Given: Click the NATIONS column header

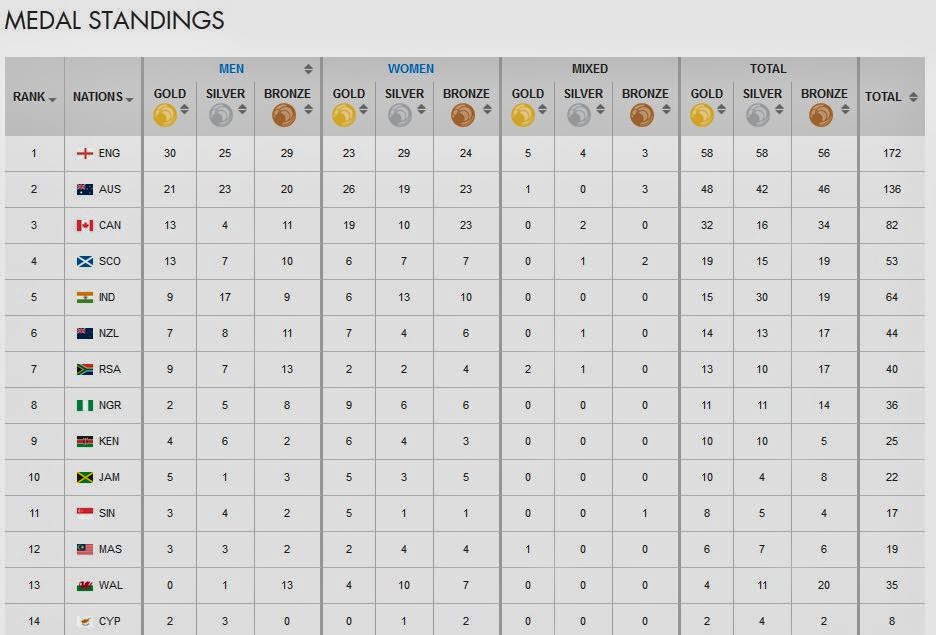Looking at the screenshot, I should tap(98, 97).
